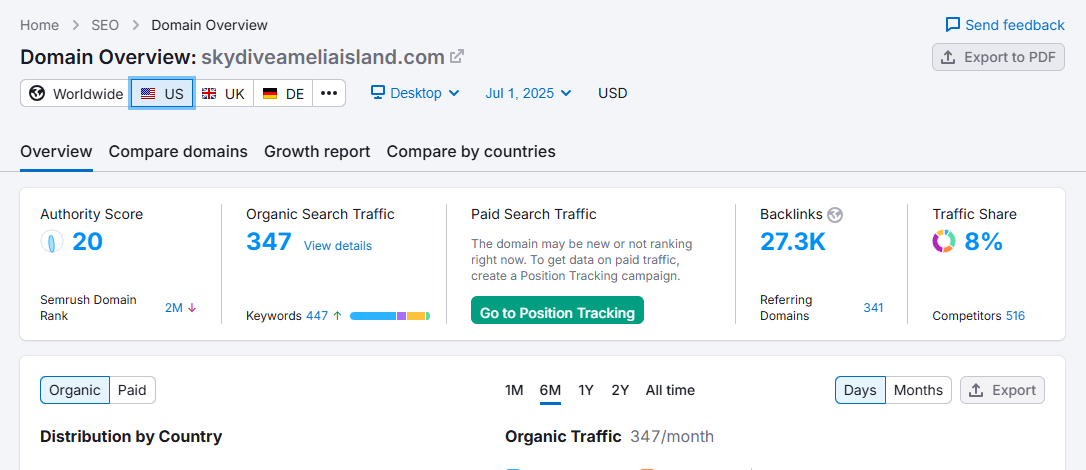Select the 2Y time range
Image resolution: width=1086 pixels, height=470 pixels.
click(x=620, y=390)
